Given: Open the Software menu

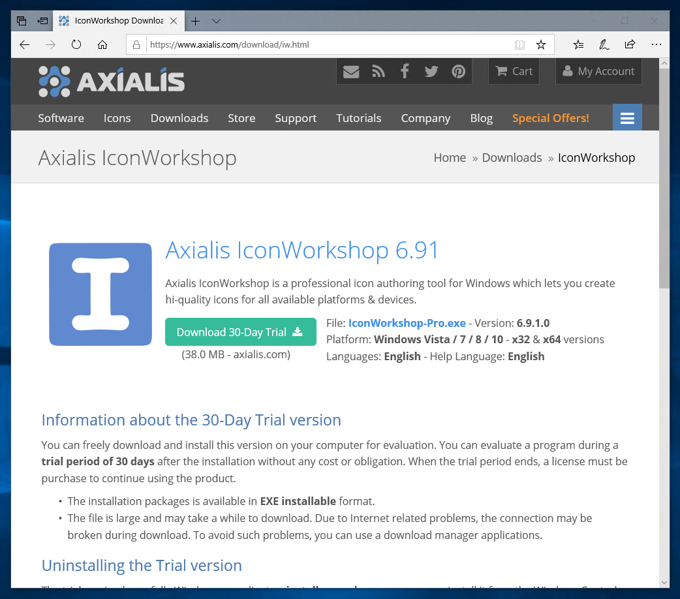Looking at the screenshot, I should coord(61,118).
